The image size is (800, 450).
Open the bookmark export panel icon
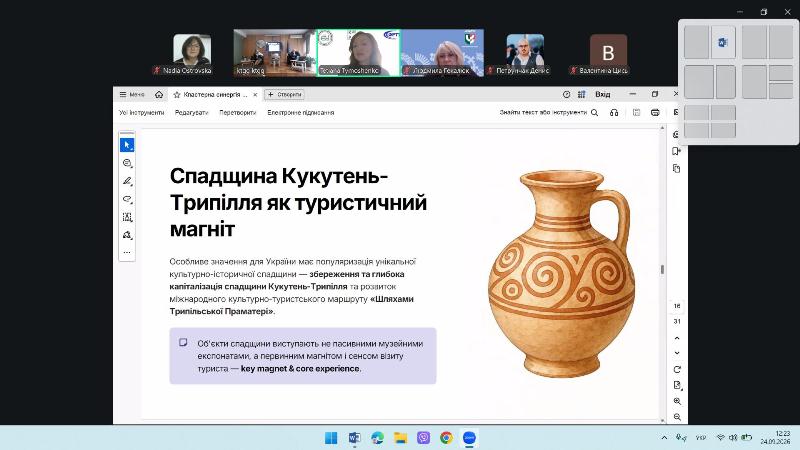click(x=677, y=152)
